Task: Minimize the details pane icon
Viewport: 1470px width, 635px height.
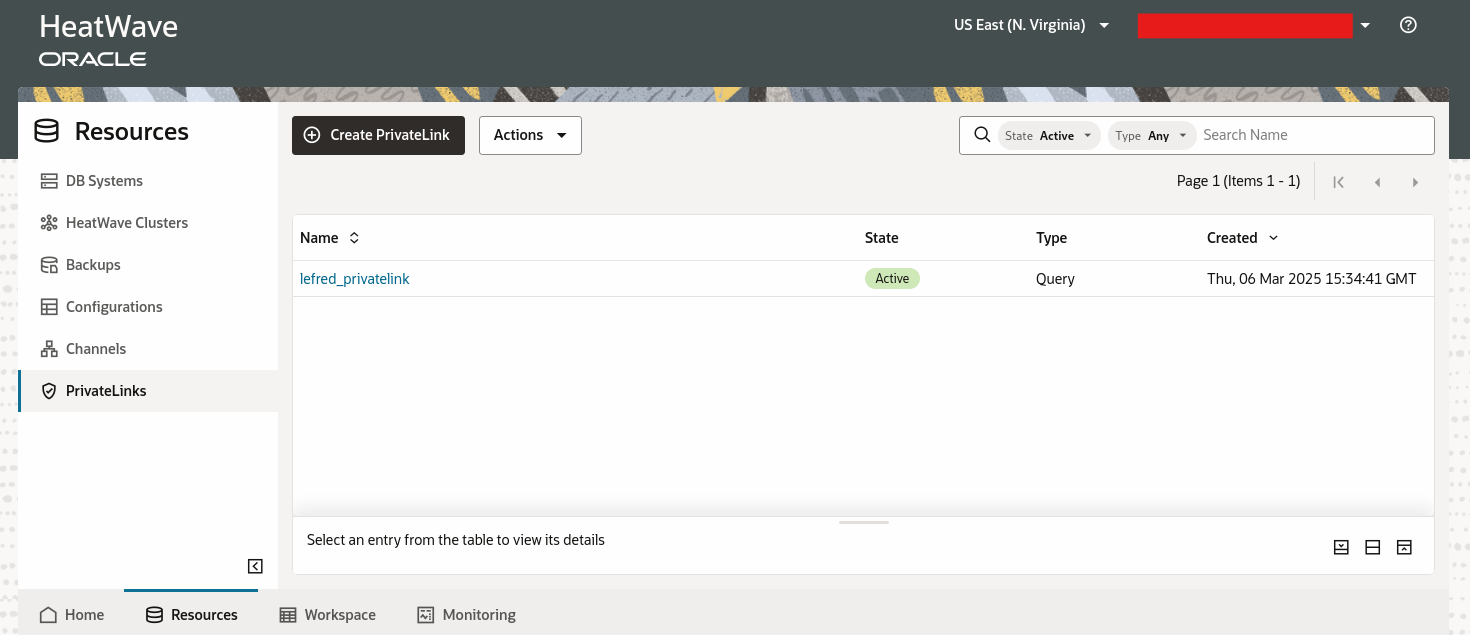Action: coord(1341,547)
